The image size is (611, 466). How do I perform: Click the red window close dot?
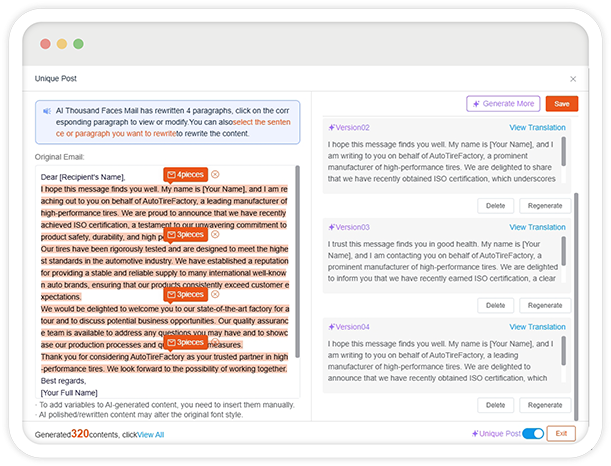coord(45,44)
